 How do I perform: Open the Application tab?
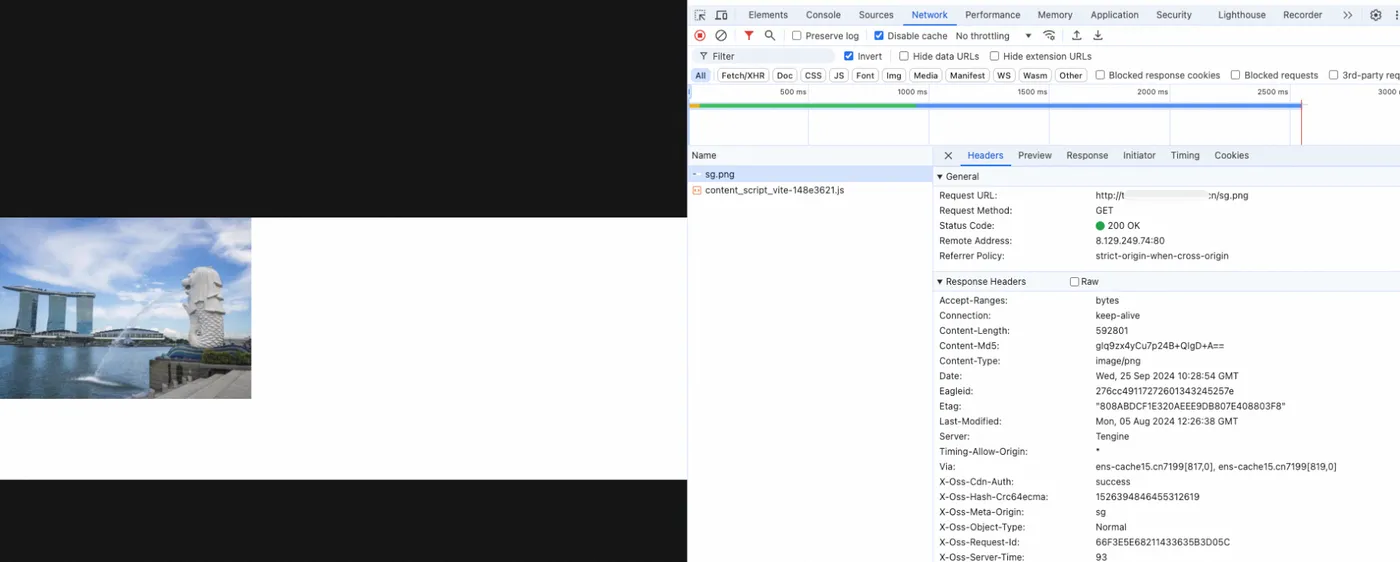pyautogui.click(x=1115, y=15)
